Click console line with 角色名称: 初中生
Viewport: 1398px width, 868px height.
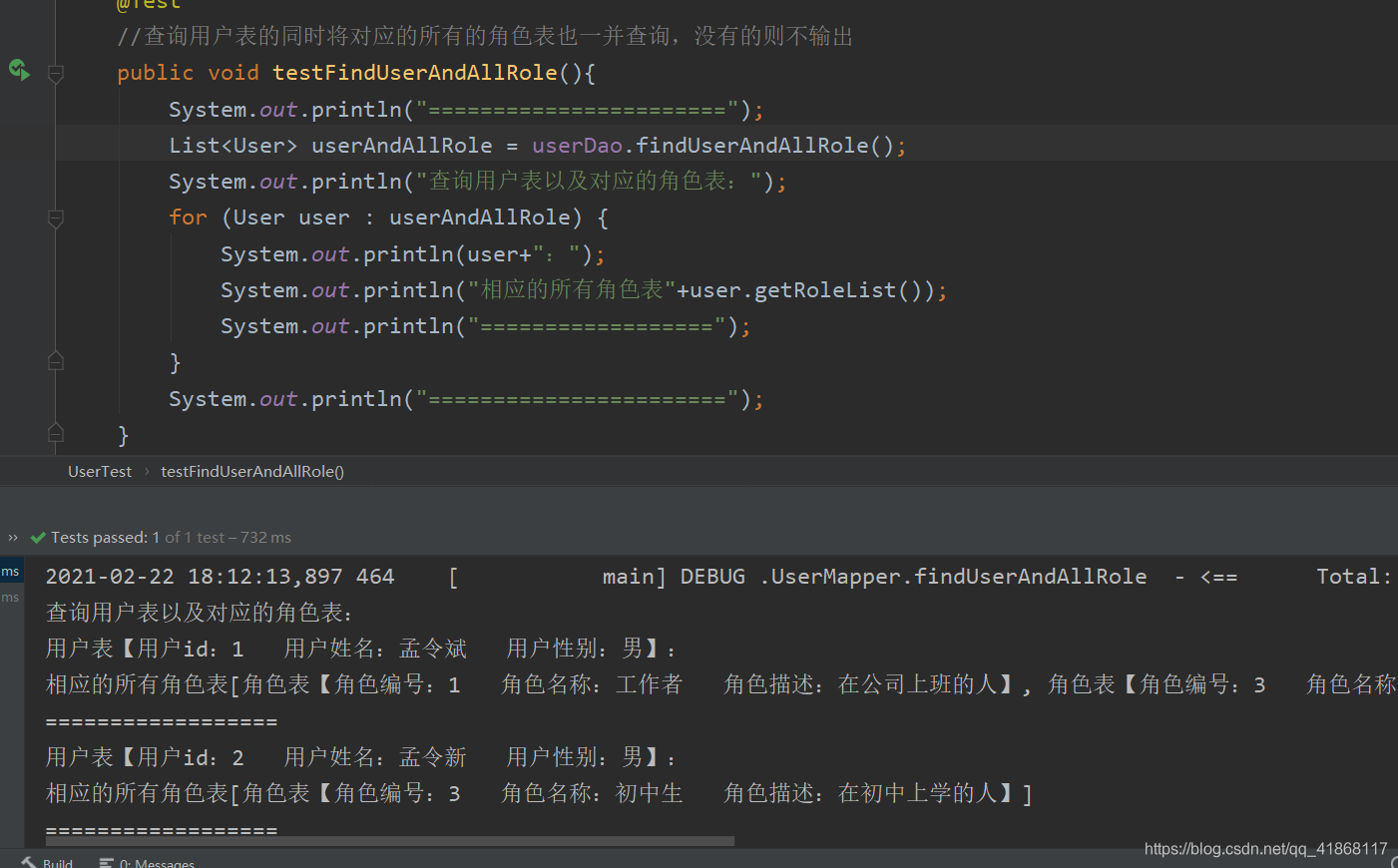[x=540, y=794]
